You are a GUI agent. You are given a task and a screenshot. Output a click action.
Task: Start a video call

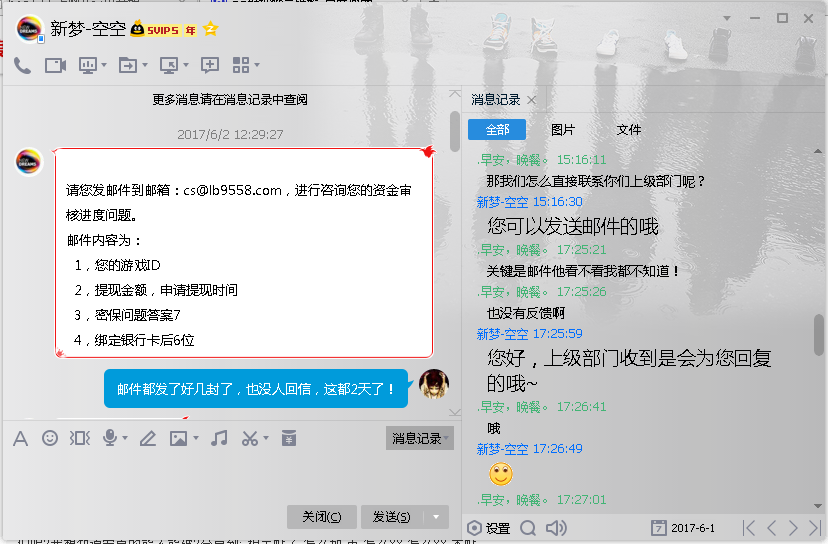pos(55,65)
